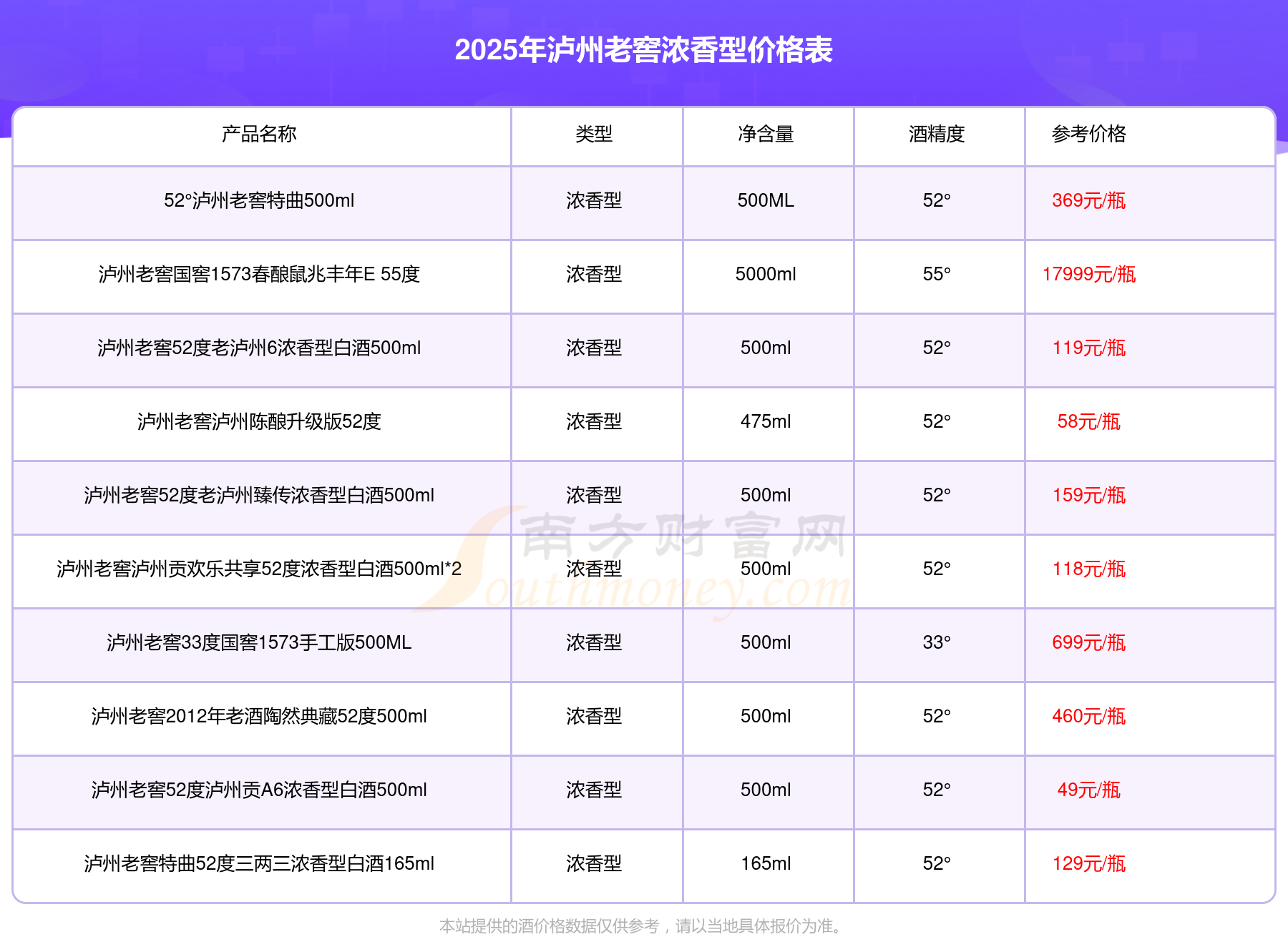
Task: Click the price 49元/瓶
Action: pyautogui.click(x=1089, y=790)
